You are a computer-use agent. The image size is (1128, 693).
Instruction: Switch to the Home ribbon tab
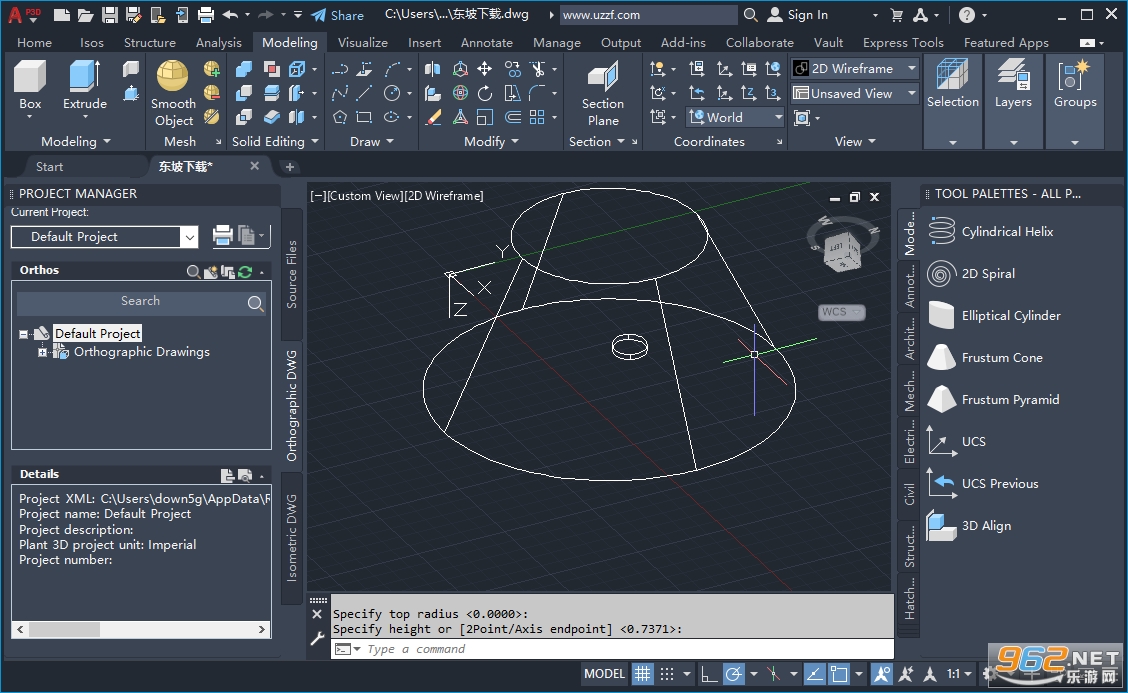[35, 42]
